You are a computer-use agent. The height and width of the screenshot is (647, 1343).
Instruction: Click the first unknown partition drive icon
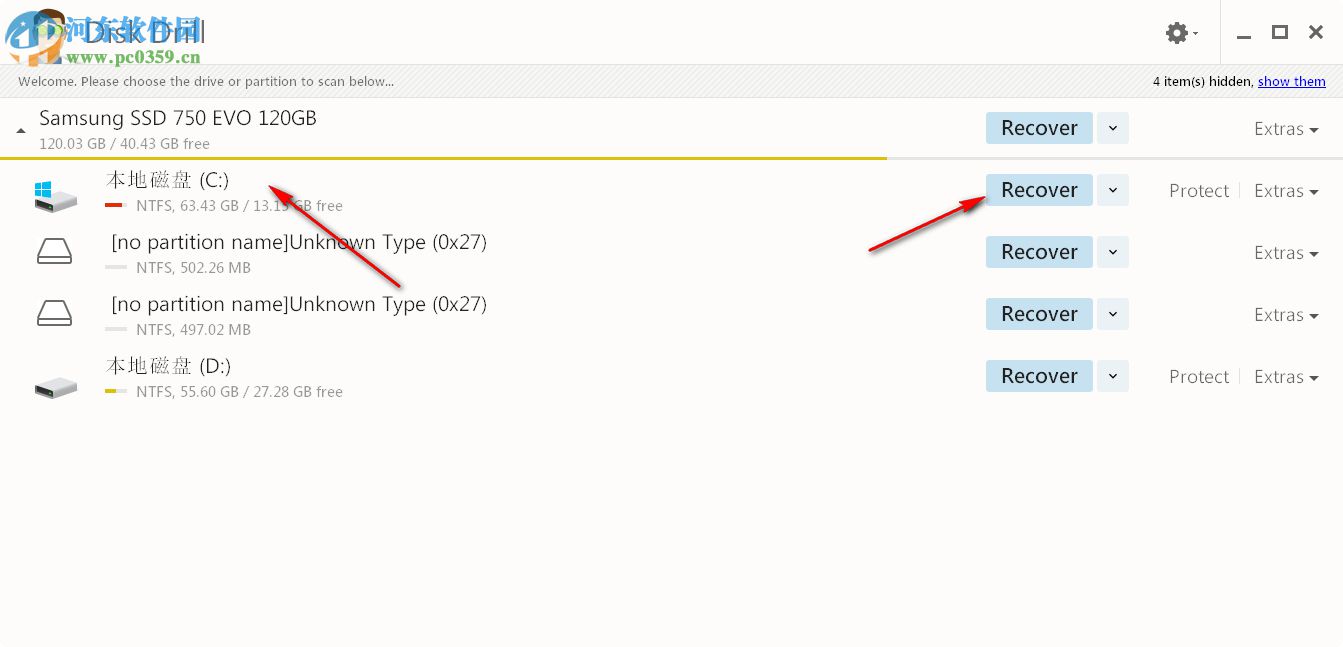54,252
